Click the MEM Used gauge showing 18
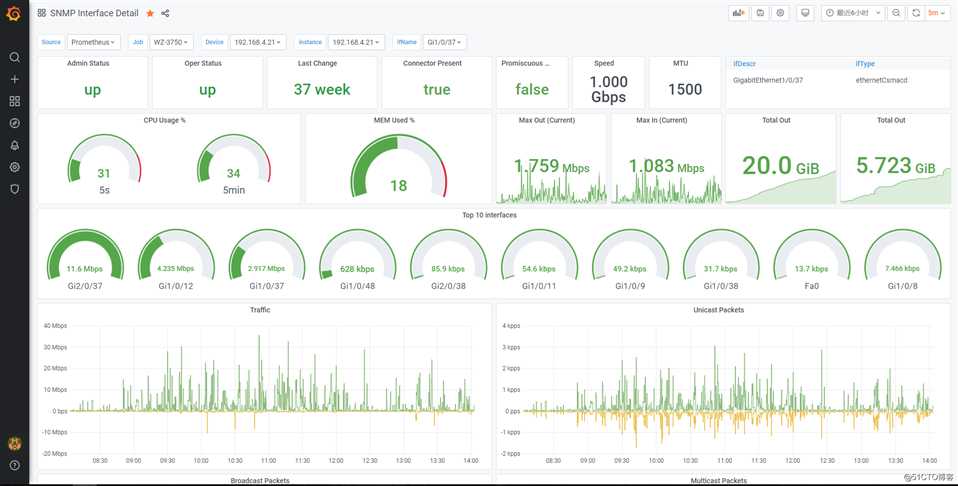Viewport: 958px width, 486px height. click(x=398, y=167)
